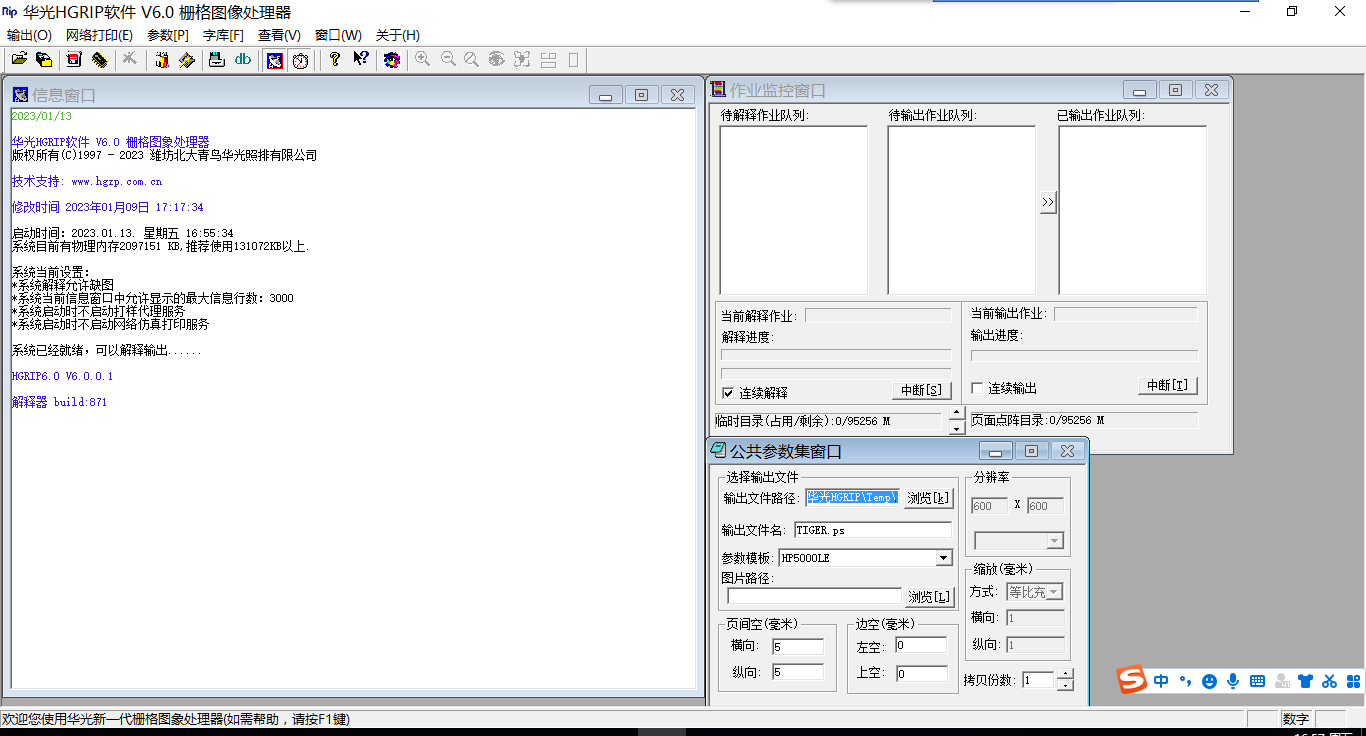Click the 中 language mode icon

(x=1161, y=681)
